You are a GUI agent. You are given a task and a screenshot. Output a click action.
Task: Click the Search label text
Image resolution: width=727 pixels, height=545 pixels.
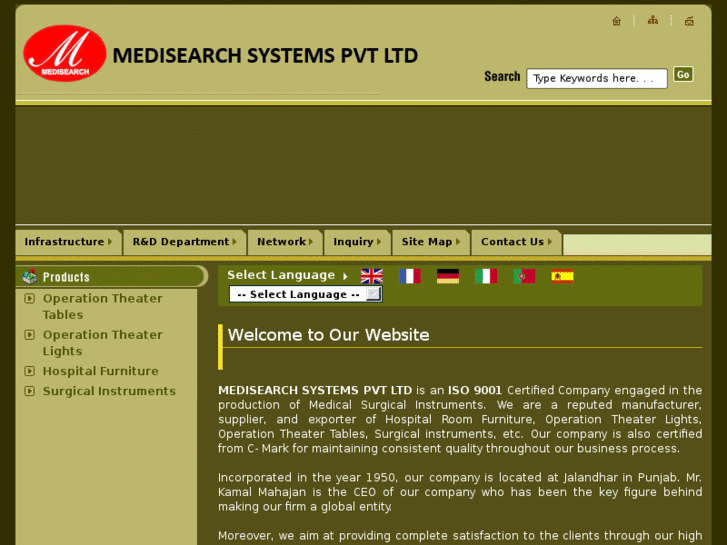(x=502, y=77)
